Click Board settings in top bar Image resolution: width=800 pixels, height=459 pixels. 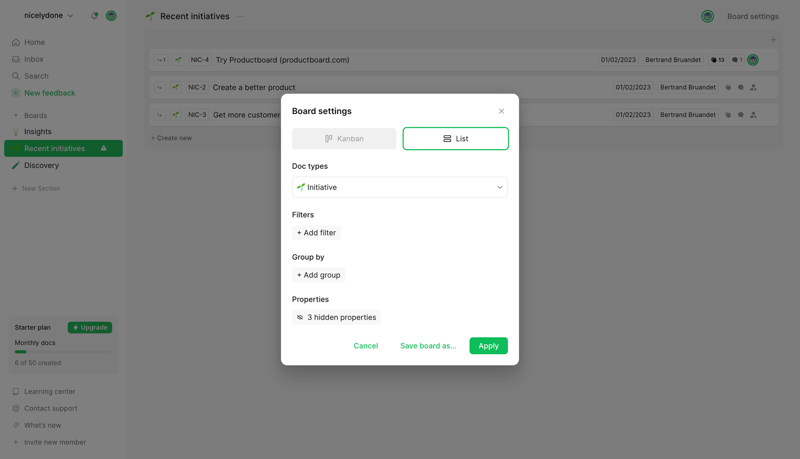click(753, 16)
